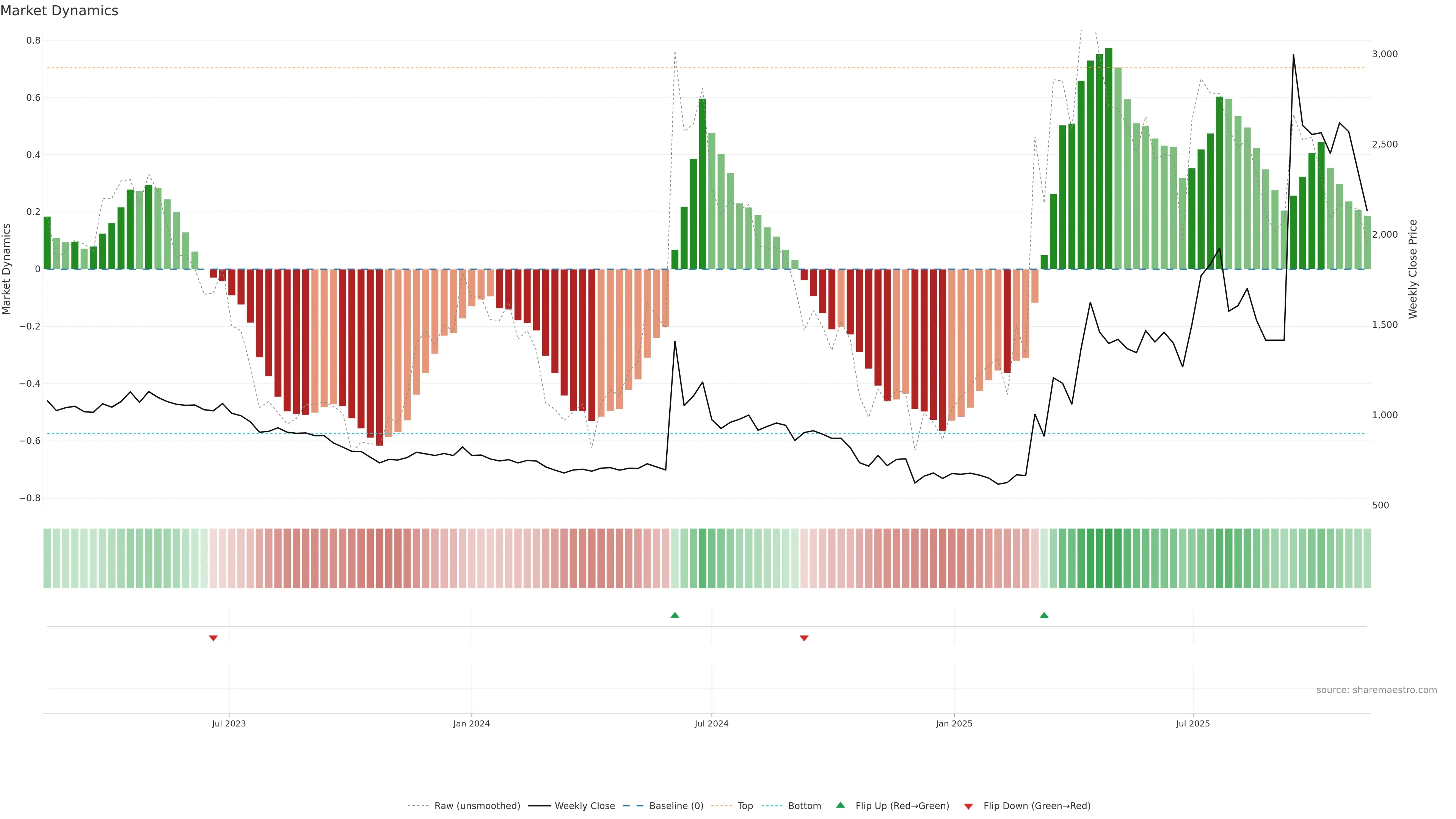Click the darkest green heatmap strip cell
The width and height of the screenshot is (1456, 819).
tap(1108, 559)
